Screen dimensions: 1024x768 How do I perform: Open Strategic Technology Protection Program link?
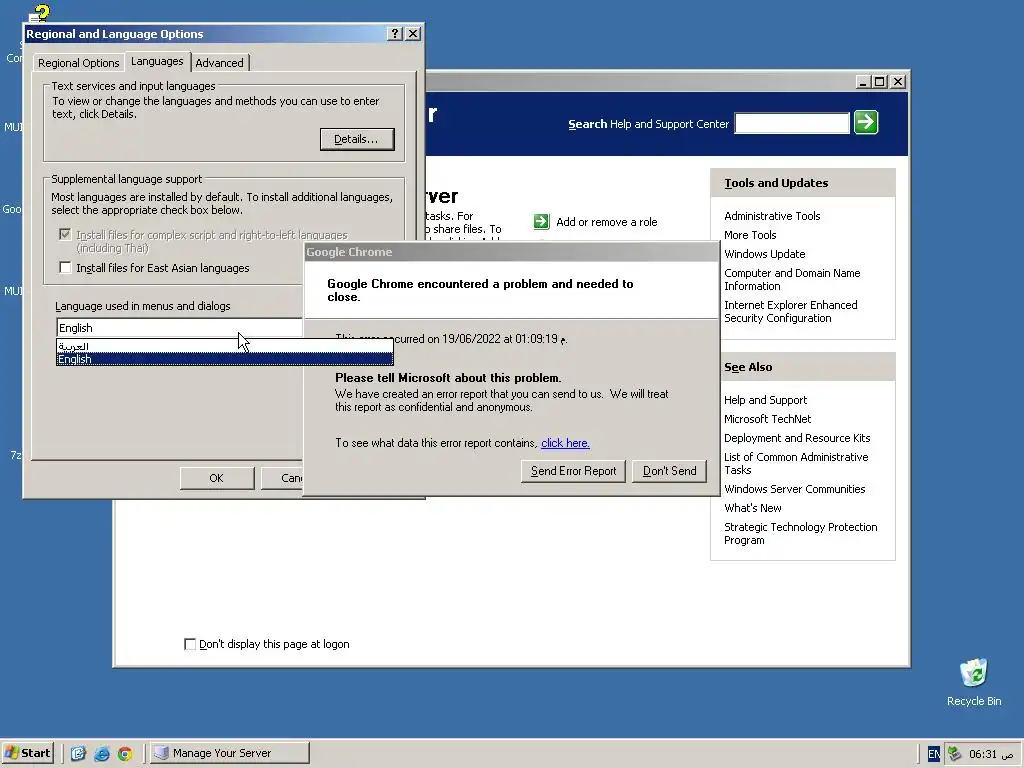click(x=801, y=534)
